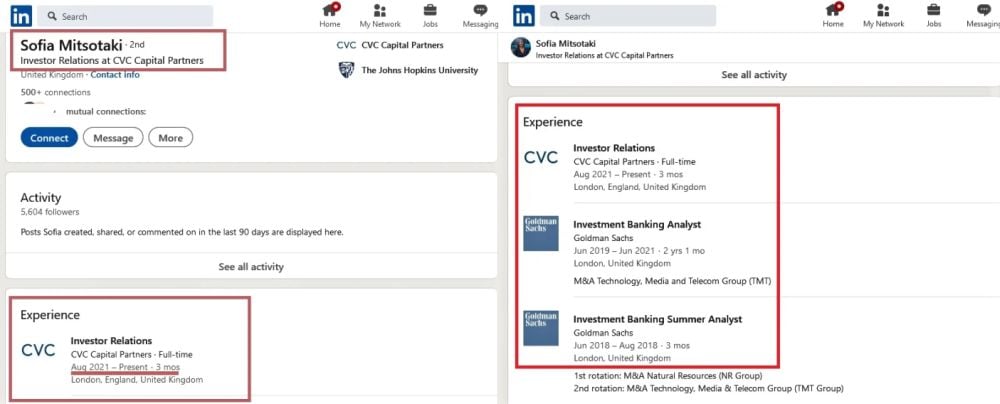Click the Sofia Mitsotaki profile name heading
Viewport: 1000px width, 404px height.
click(71, 45)
